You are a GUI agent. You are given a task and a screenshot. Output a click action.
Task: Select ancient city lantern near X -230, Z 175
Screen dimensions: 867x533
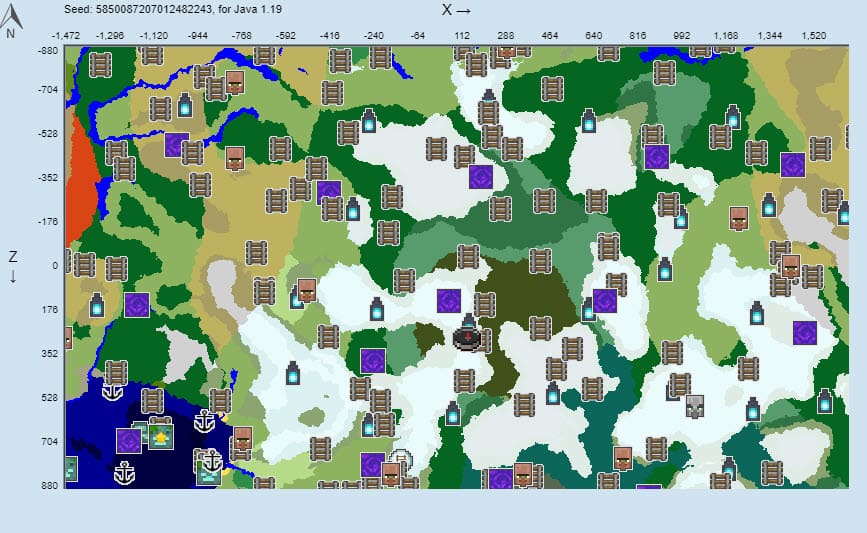point(377,309)
